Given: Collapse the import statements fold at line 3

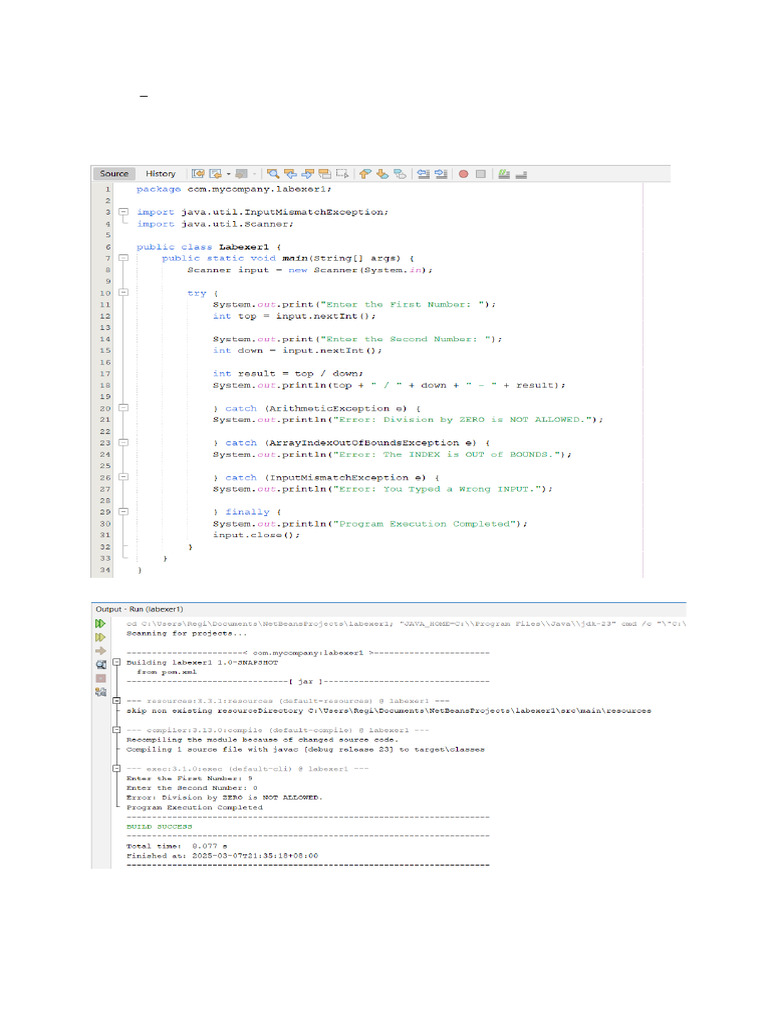Looking at the screenshot, I should coord(122,212).
